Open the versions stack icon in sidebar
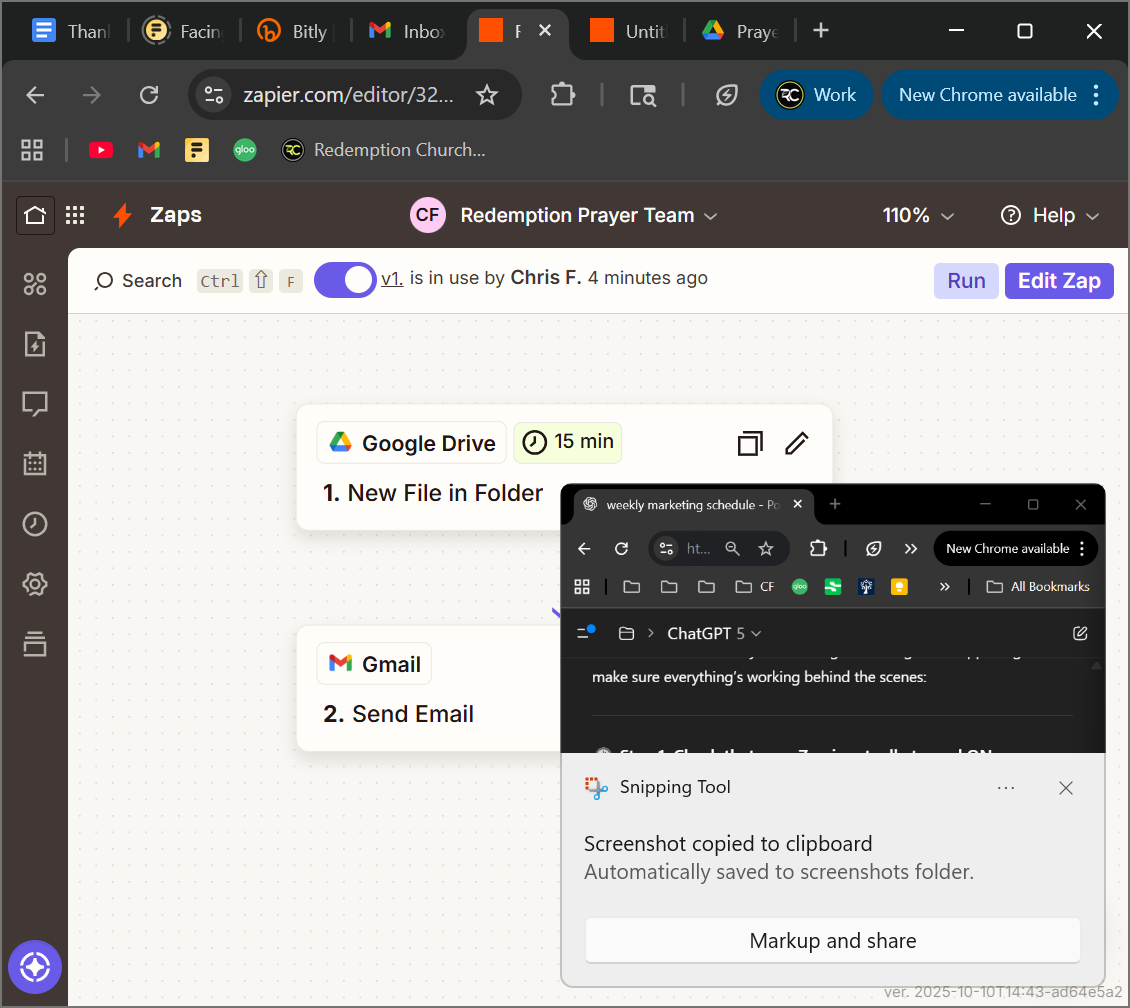The image size is (1130, 1008). pos(35,644)
